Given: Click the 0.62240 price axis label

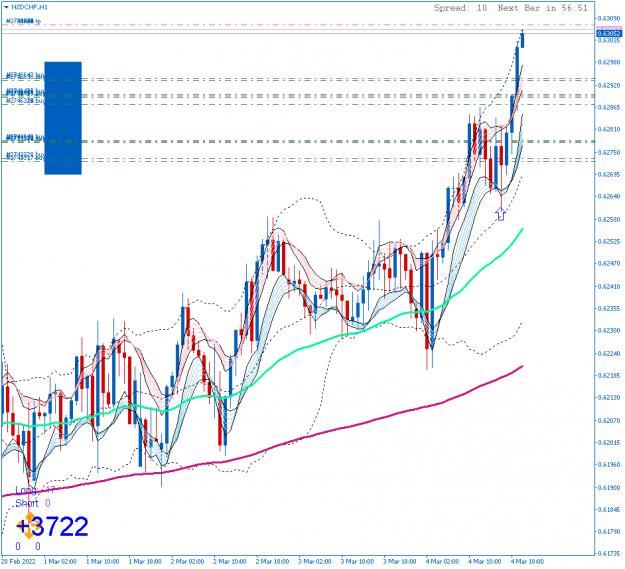Looking at the screenshot, I should click(609, 354).
